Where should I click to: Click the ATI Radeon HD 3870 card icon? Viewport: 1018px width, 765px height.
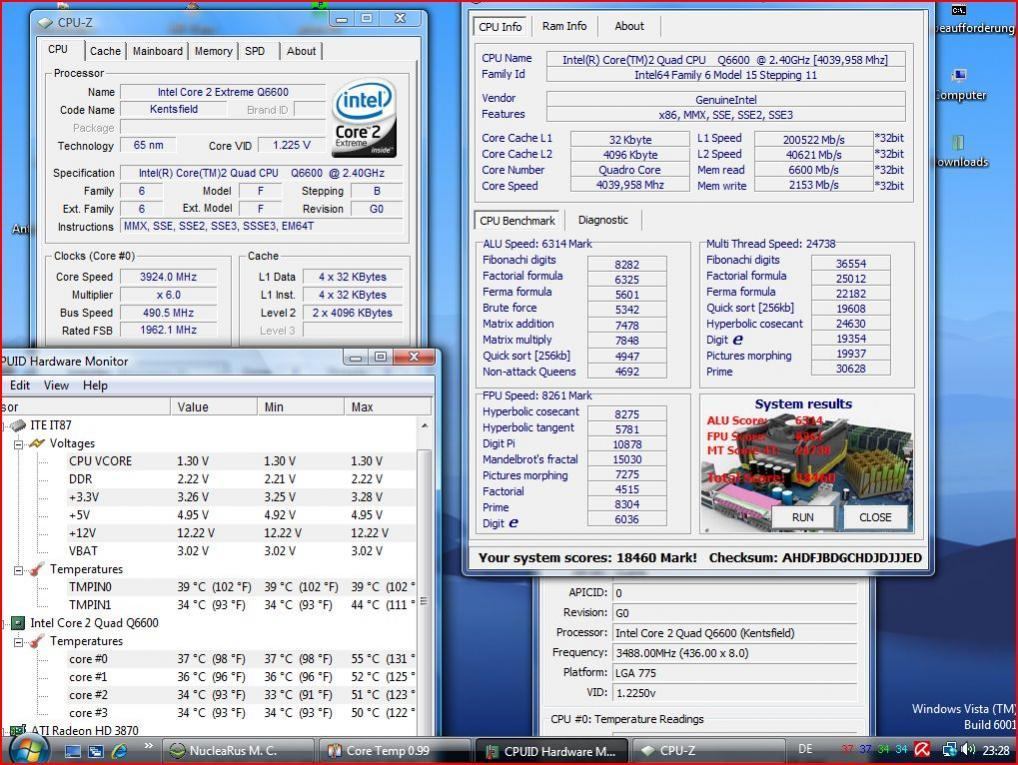18,731
